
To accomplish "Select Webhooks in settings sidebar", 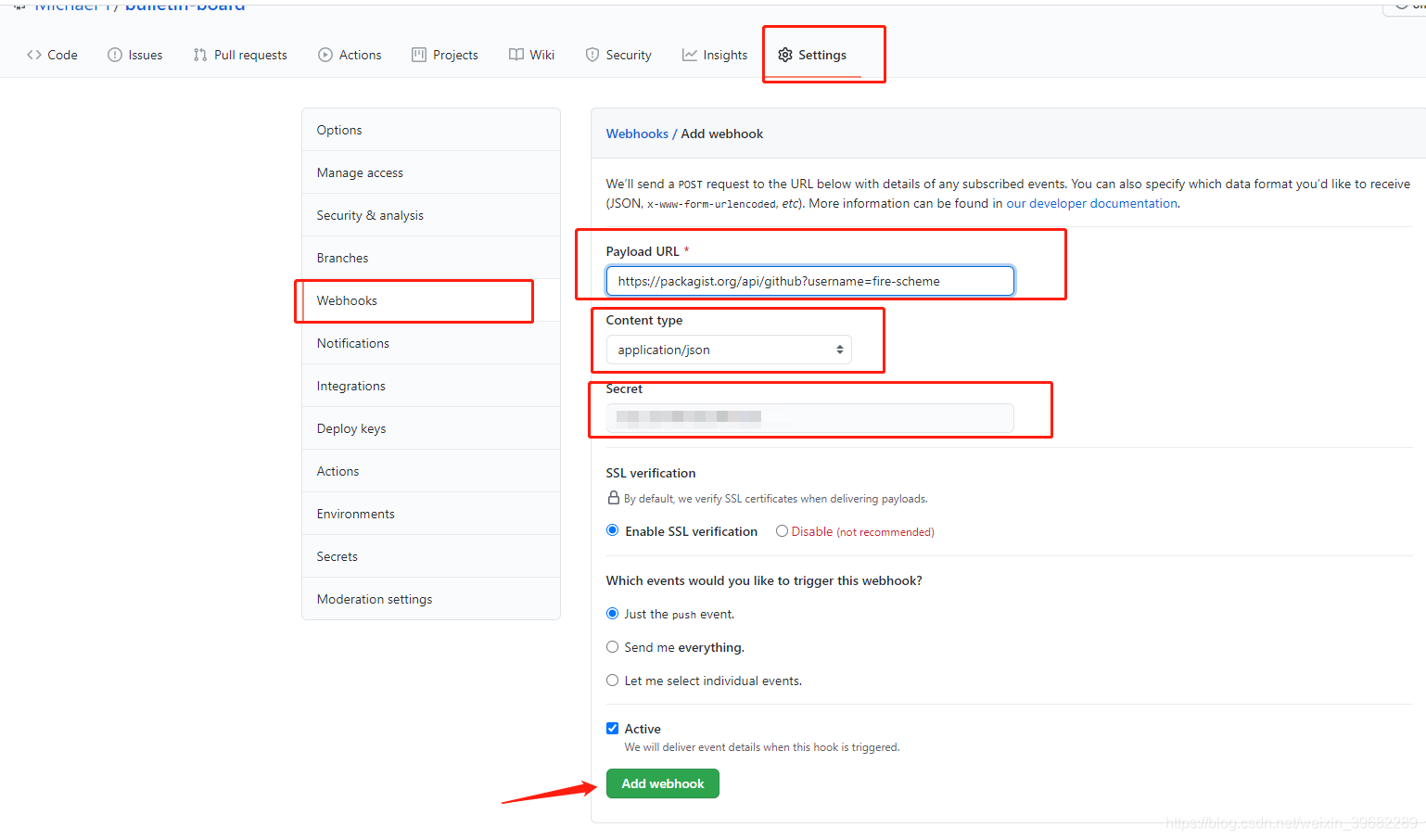I will [x=431, y=300].
